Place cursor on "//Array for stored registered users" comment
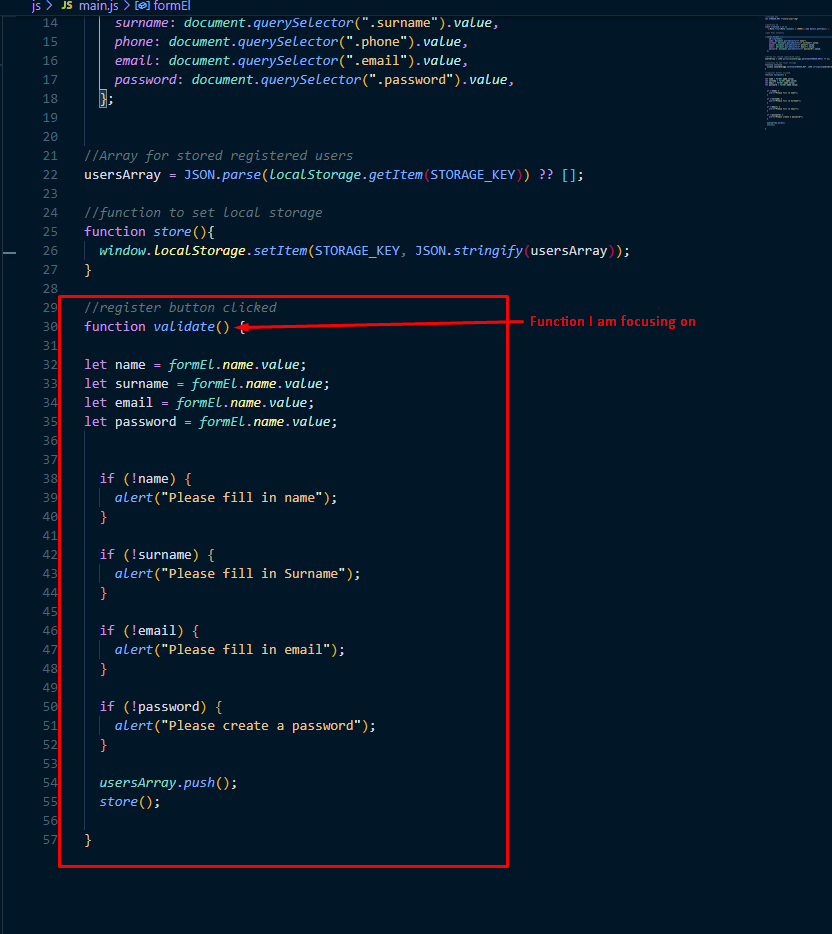 click(218, 156)
